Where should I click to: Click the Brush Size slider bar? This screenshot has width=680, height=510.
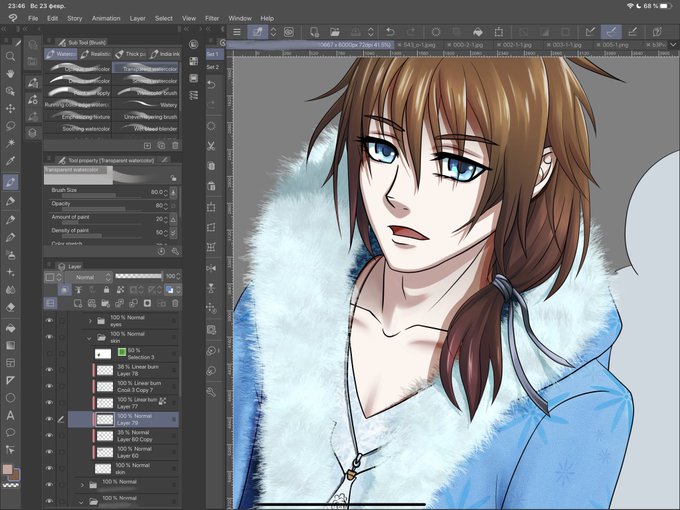point(100,196)
